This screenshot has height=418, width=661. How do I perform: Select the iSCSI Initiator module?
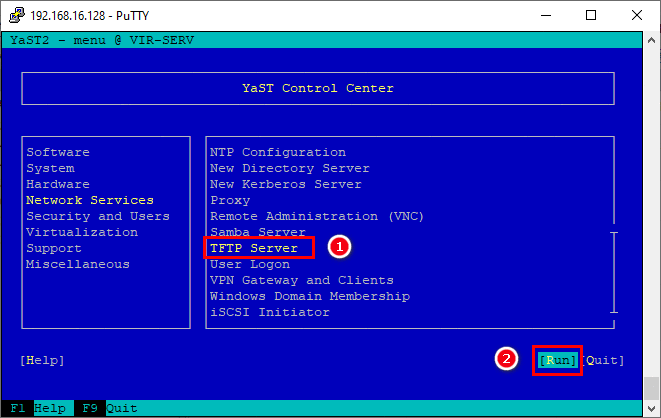[x=270, y=312]
